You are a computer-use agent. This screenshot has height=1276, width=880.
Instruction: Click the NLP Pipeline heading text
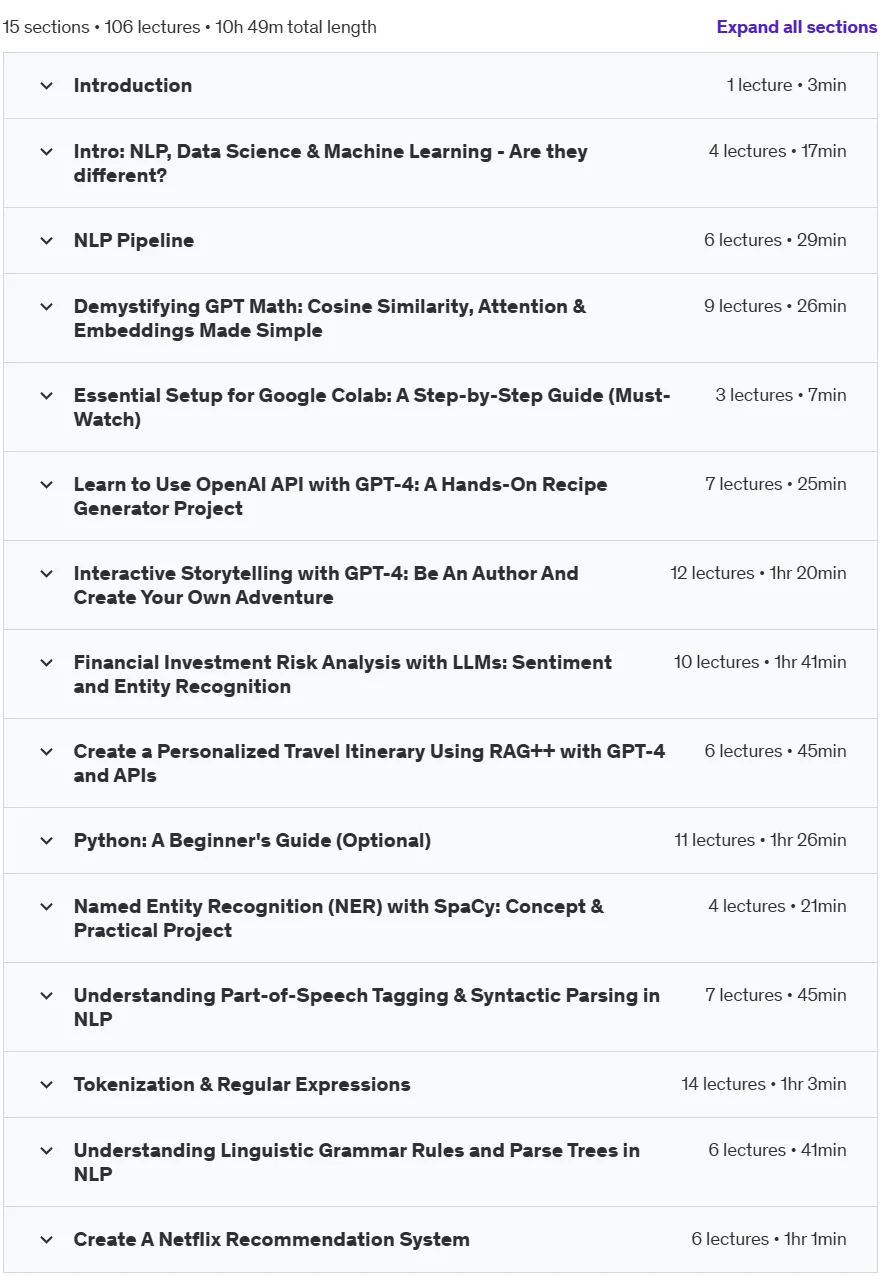[x=134, y=241]
